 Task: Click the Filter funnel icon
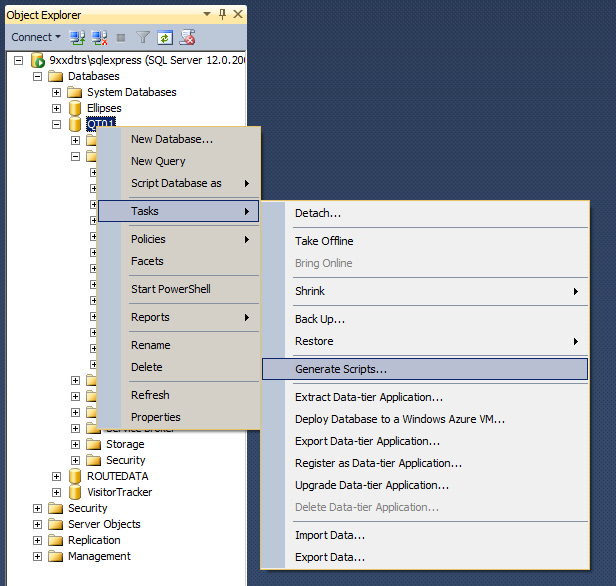(143, 37)
